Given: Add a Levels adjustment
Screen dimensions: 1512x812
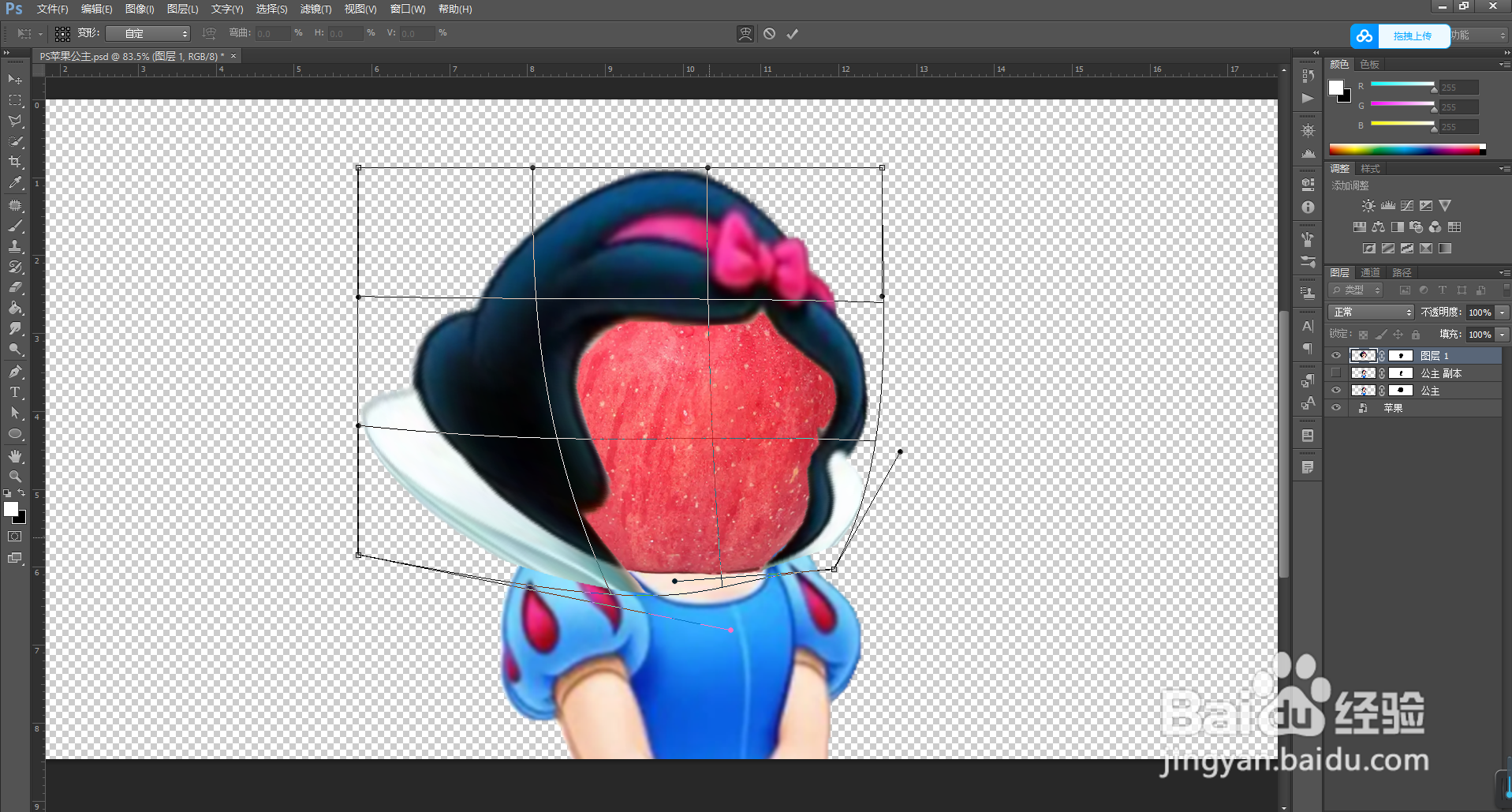Looking at the screenshot, I should 1388,206.
